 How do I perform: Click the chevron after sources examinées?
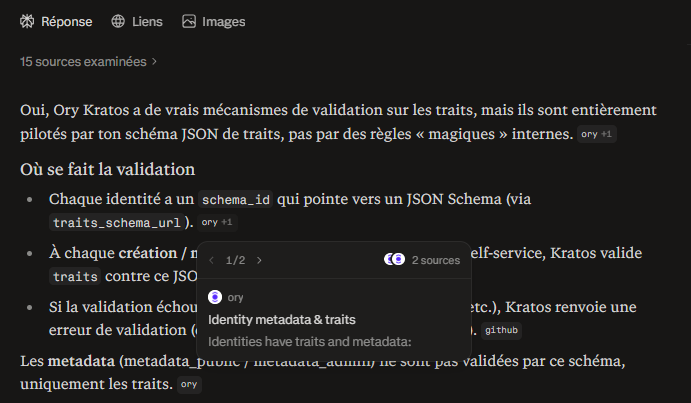(x=154, y=61)
